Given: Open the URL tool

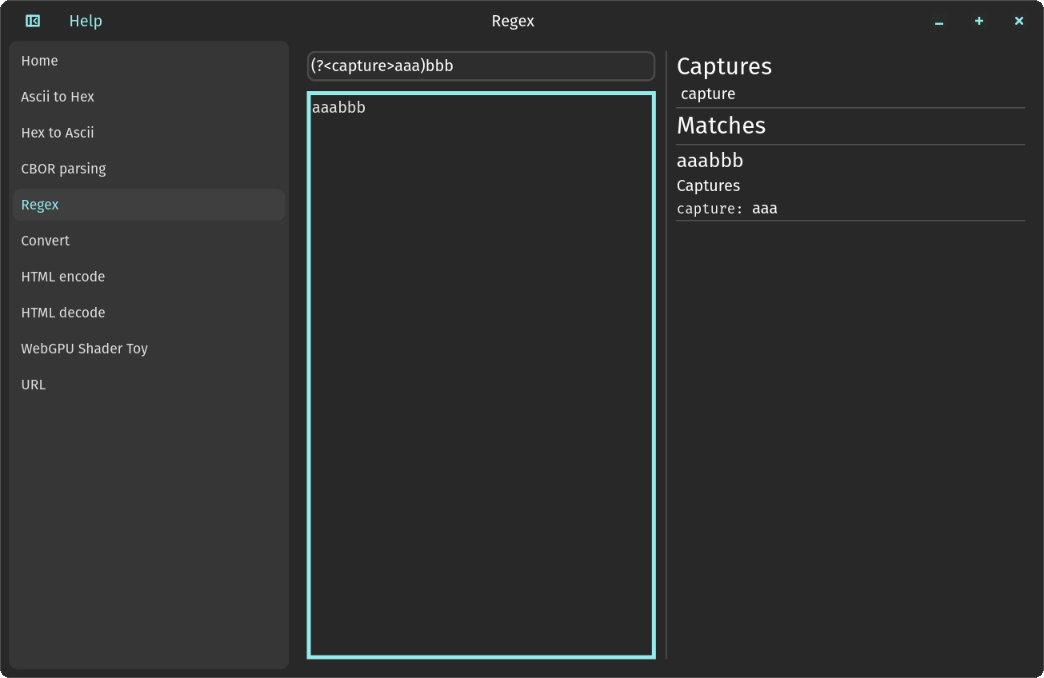Looking at the screenshot, I should tap(149, 384).
